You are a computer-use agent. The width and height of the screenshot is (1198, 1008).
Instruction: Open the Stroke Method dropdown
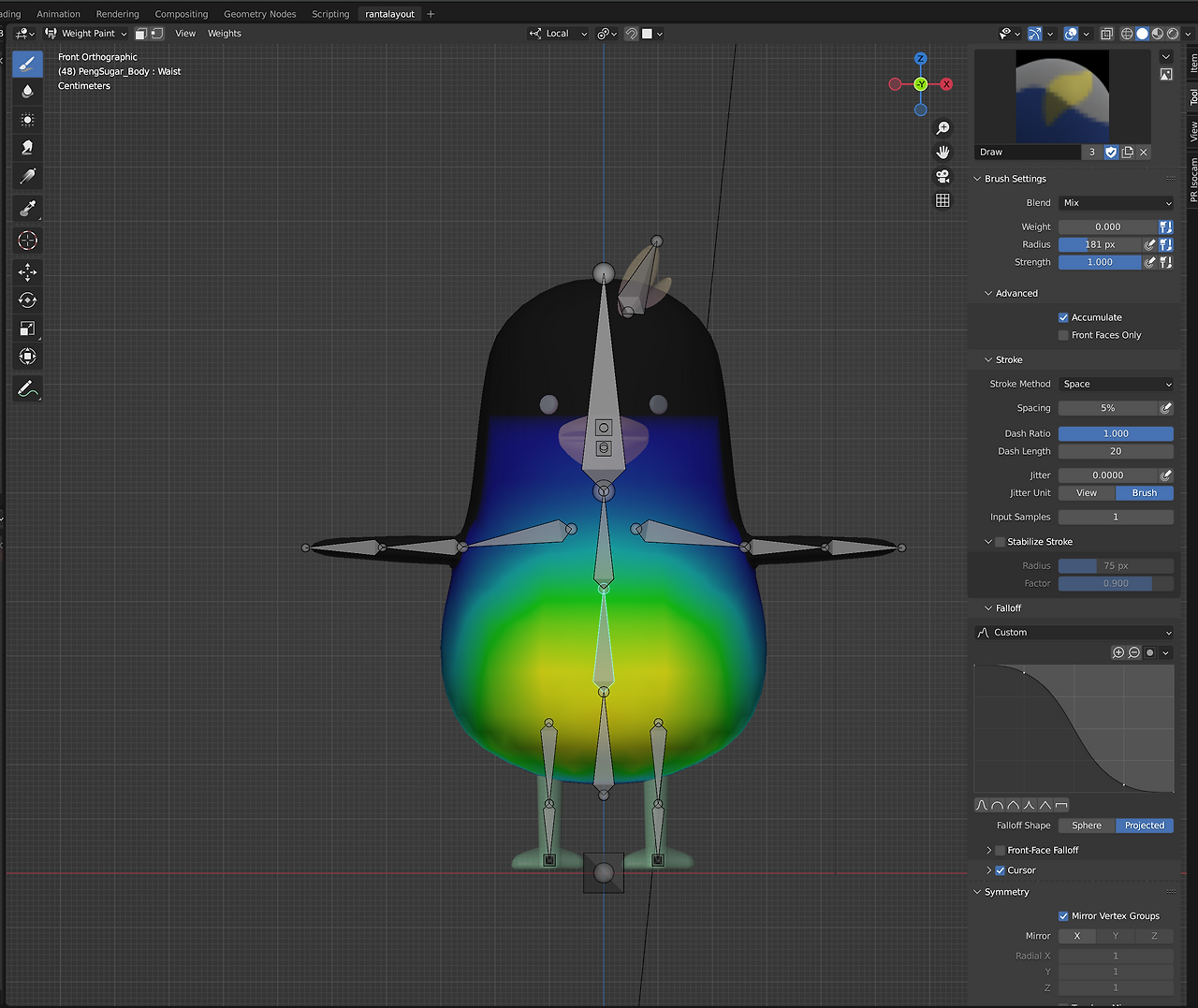[x=1116, y=385]
